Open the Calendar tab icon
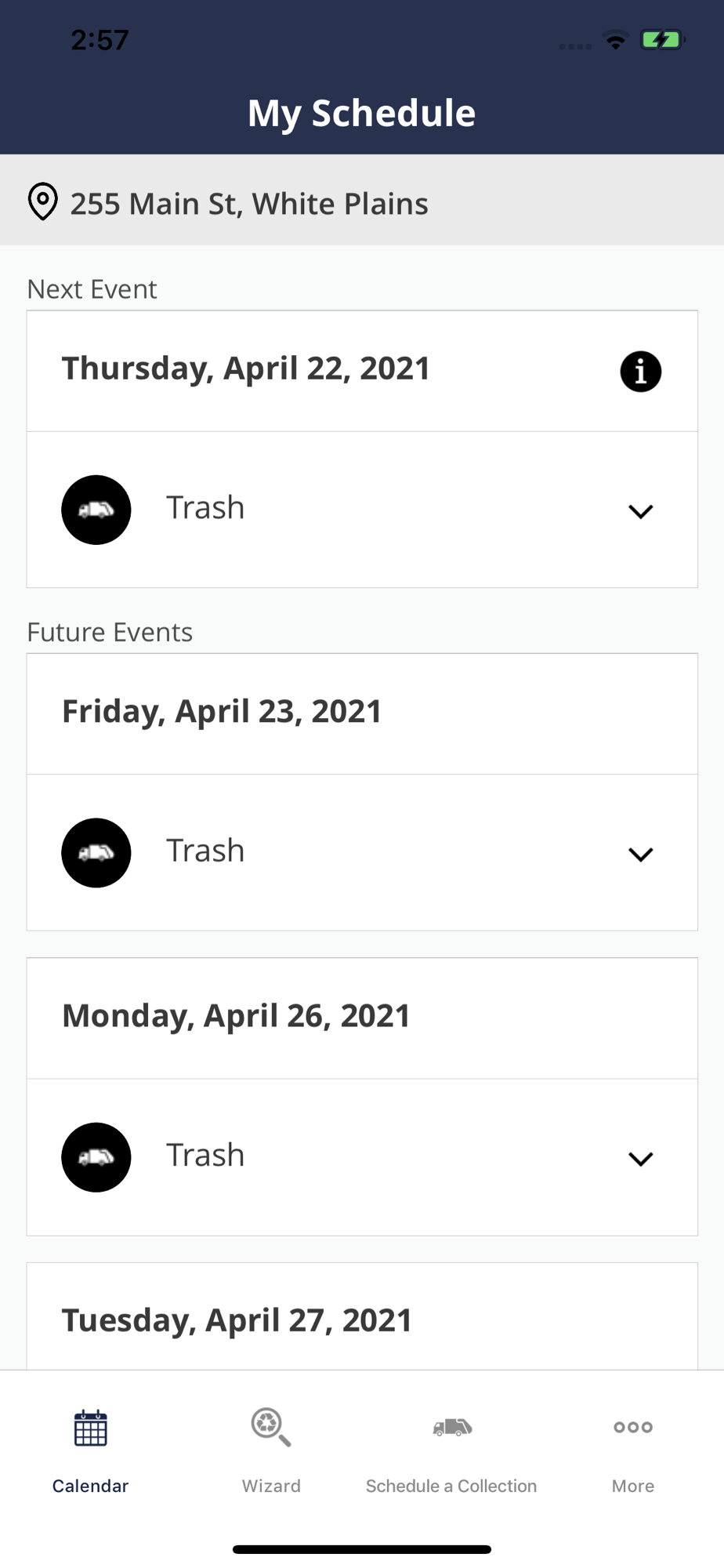 tap(91, 1428)
